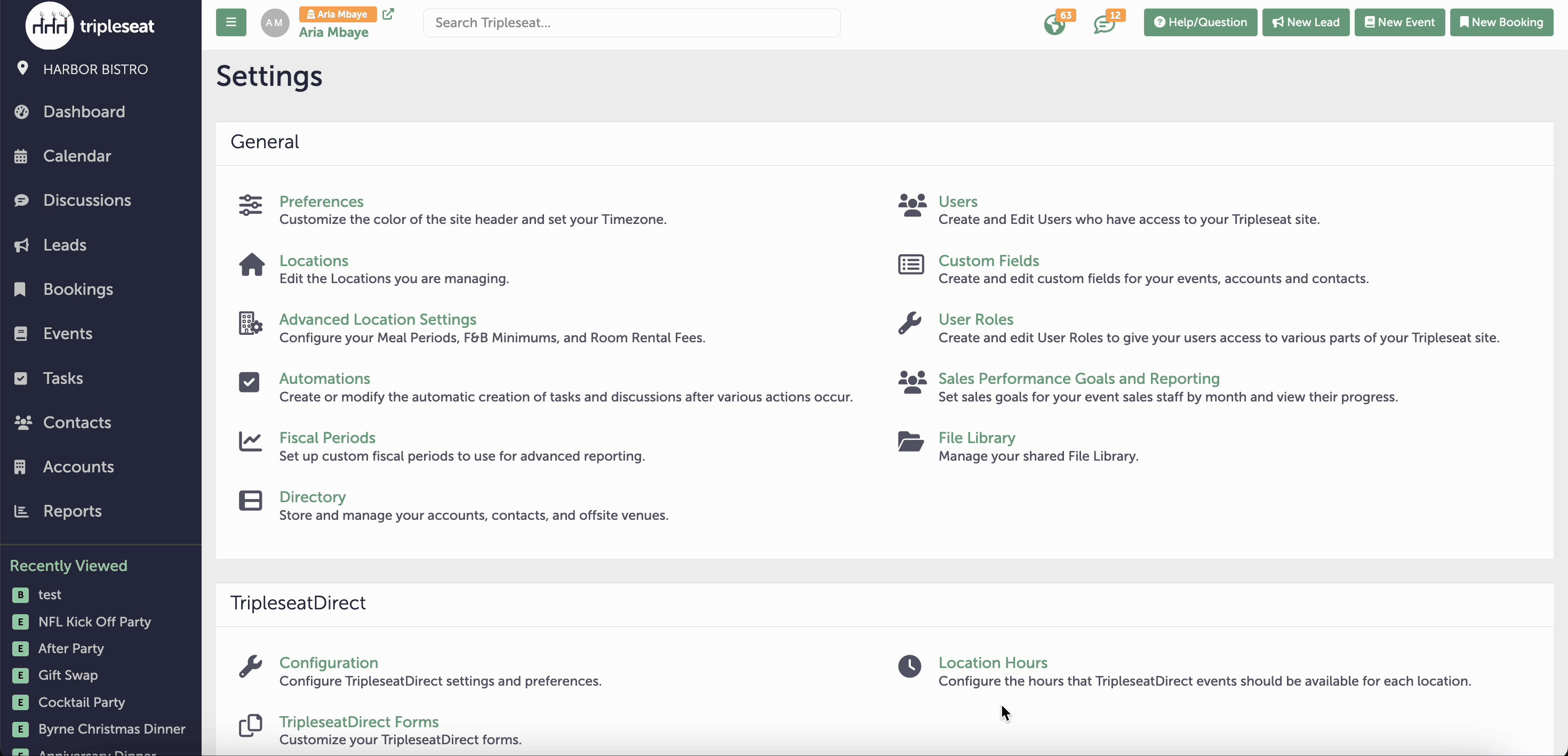
Task: Open the Fiscal Periods link
Action: tap(327, 438)
